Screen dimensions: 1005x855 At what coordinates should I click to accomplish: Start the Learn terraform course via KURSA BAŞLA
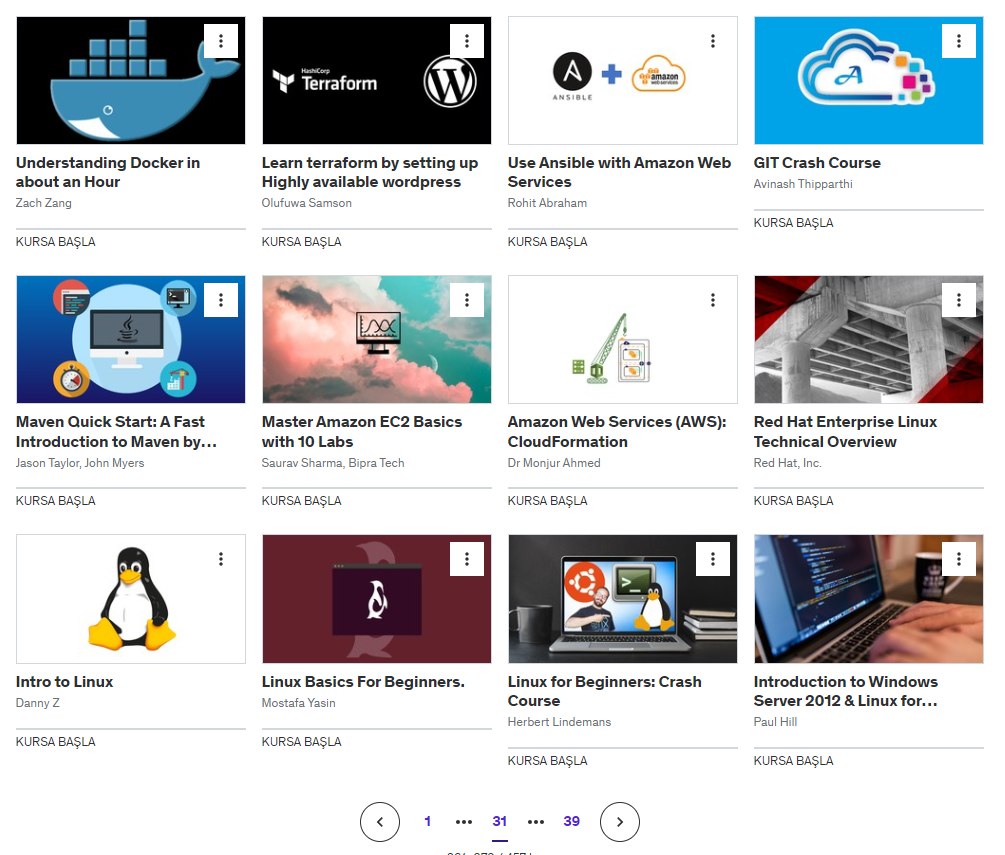[301, 242]
